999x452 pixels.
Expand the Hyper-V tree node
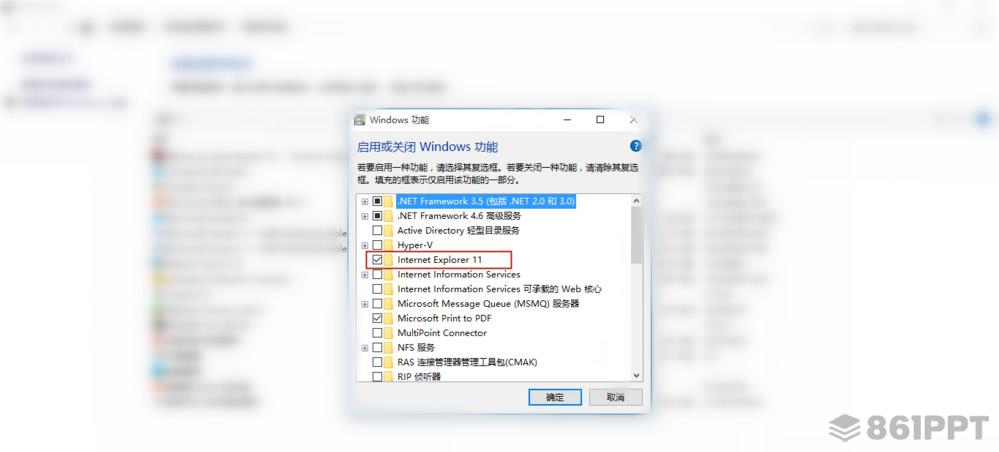[364, 245]
